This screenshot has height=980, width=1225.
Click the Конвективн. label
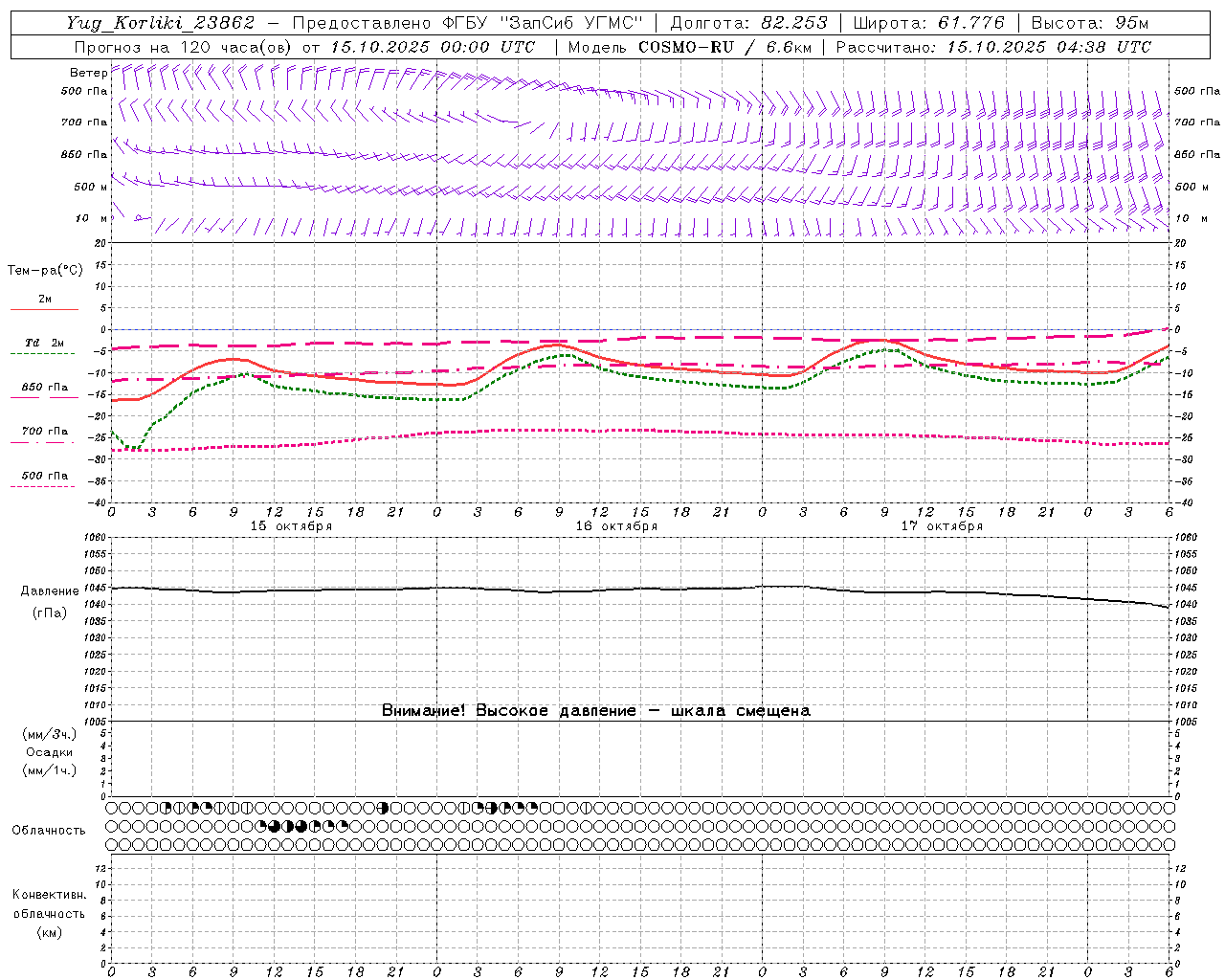49,896
